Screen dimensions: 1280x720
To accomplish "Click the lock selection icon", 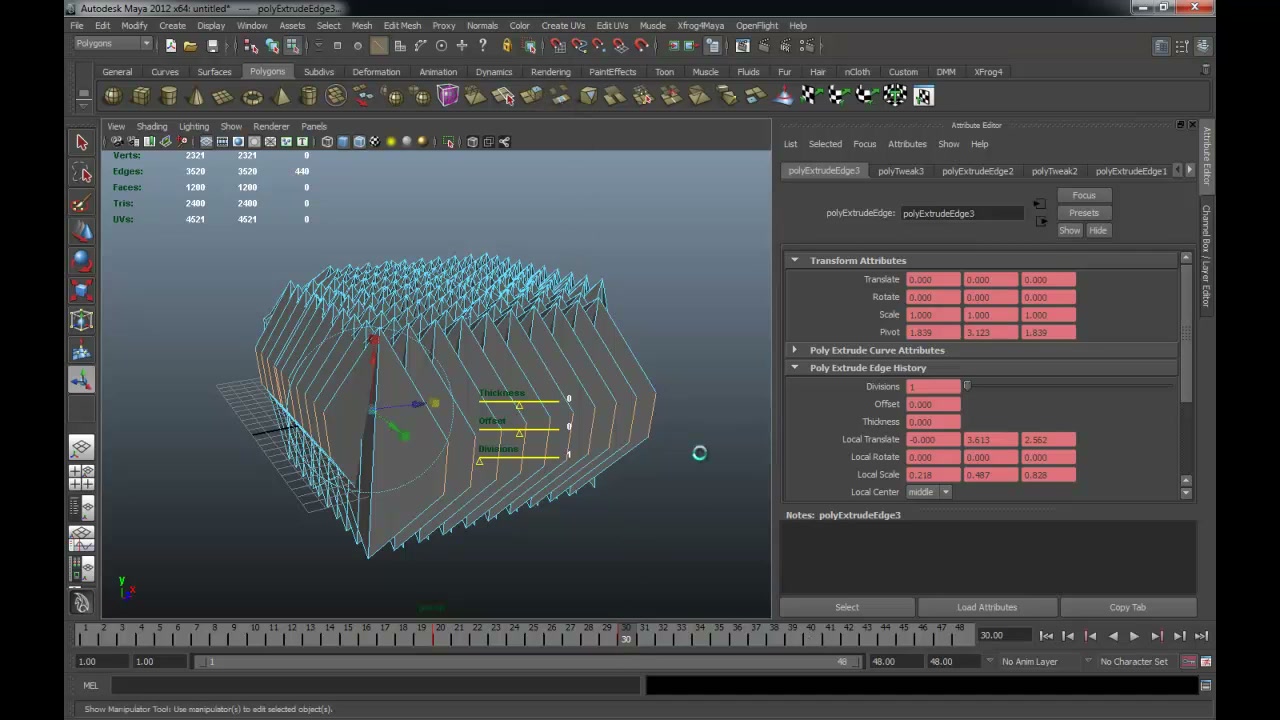I will [506, 46].
